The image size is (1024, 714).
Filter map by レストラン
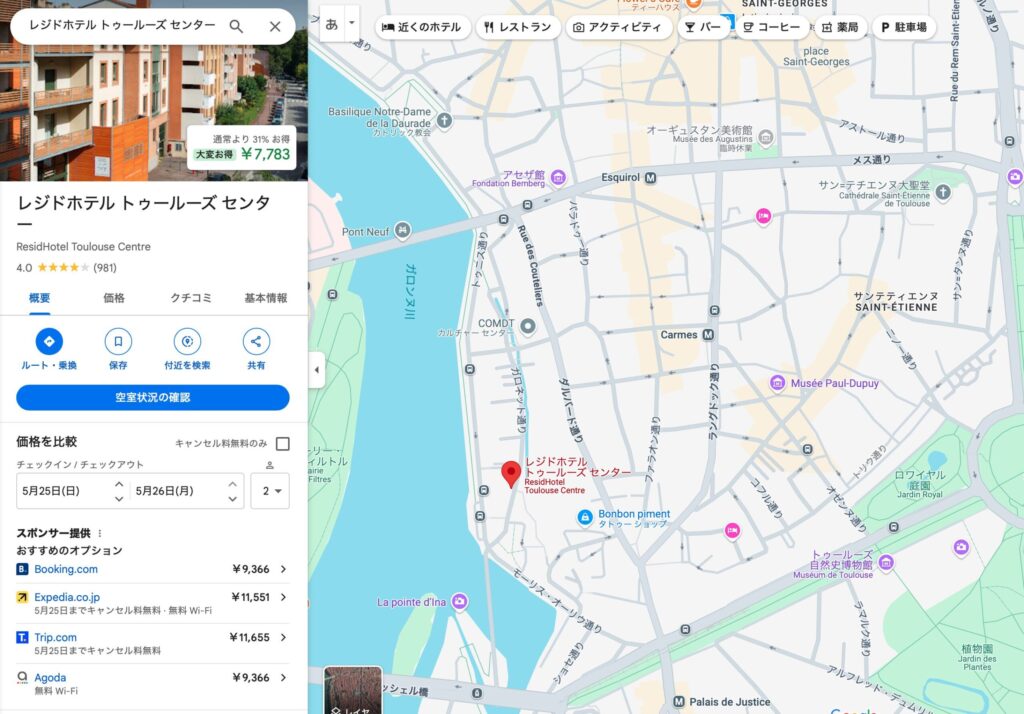518,27
